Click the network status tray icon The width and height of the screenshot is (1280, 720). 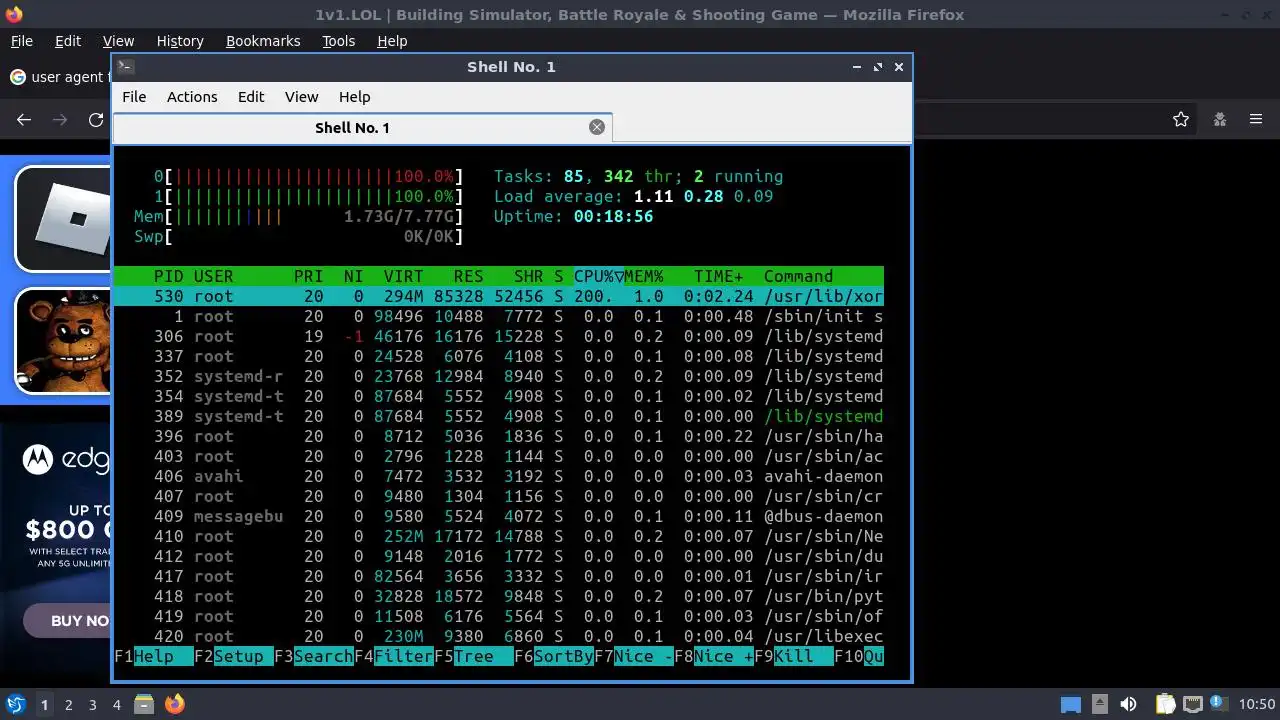(1192, 704)
